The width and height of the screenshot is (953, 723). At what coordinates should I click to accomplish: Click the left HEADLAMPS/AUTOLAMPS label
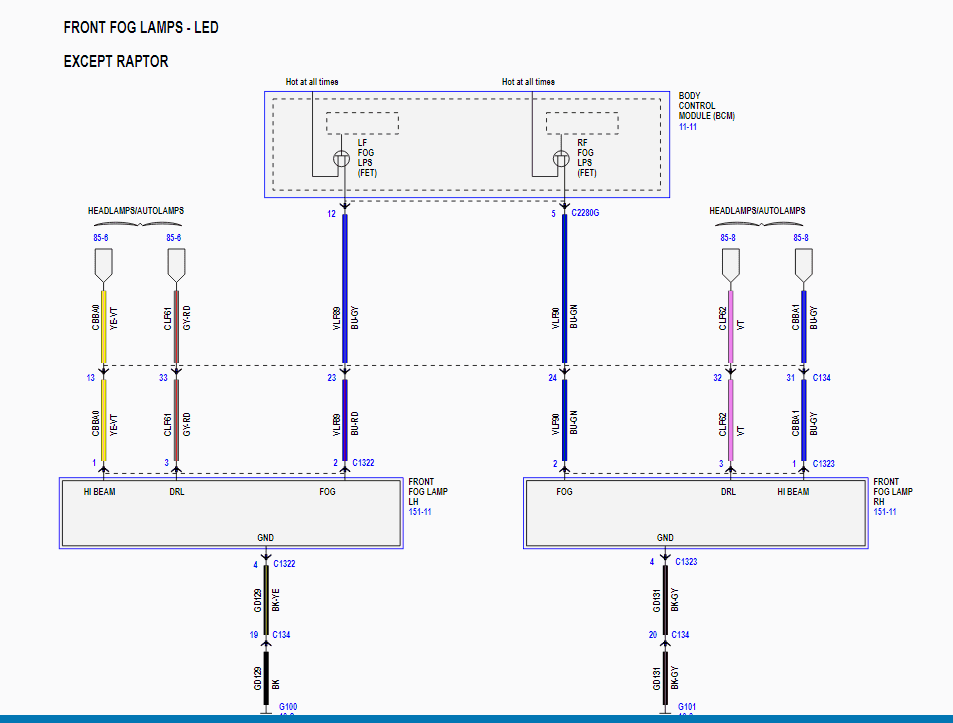pyautogui.click(x=136, y=211)
